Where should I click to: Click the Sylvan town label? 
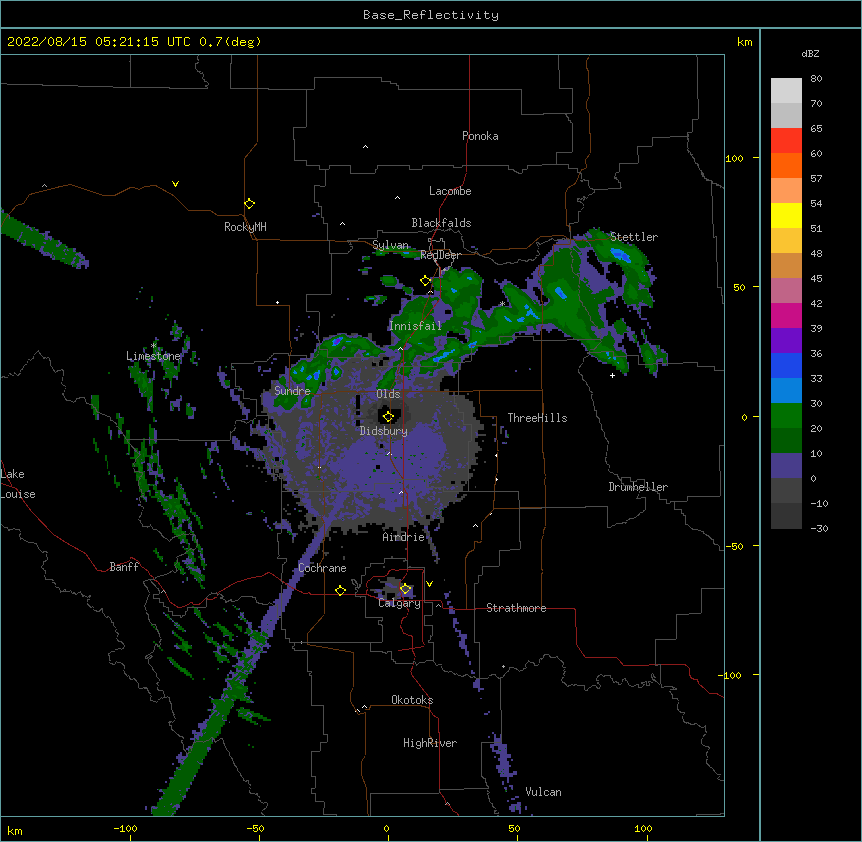pos(390,245)
